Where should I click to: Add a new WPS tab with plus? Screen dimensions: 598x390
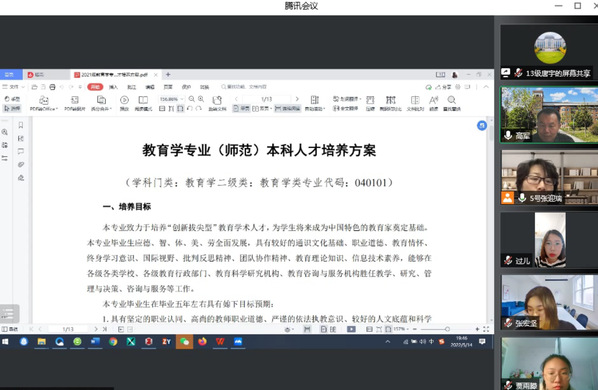coord(168,75)
